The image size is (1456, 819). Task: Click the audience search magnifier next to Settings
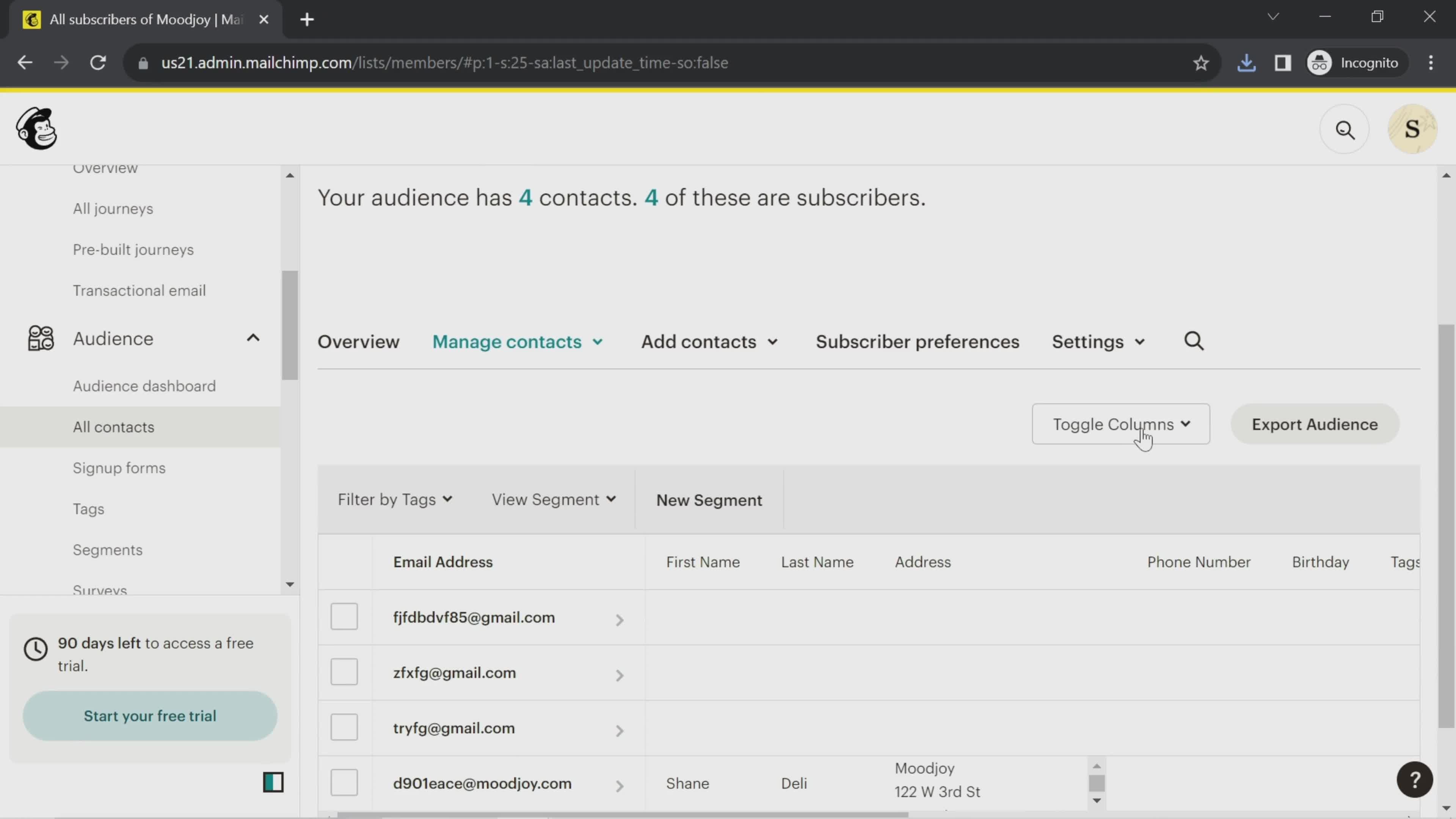[1194, 341]
